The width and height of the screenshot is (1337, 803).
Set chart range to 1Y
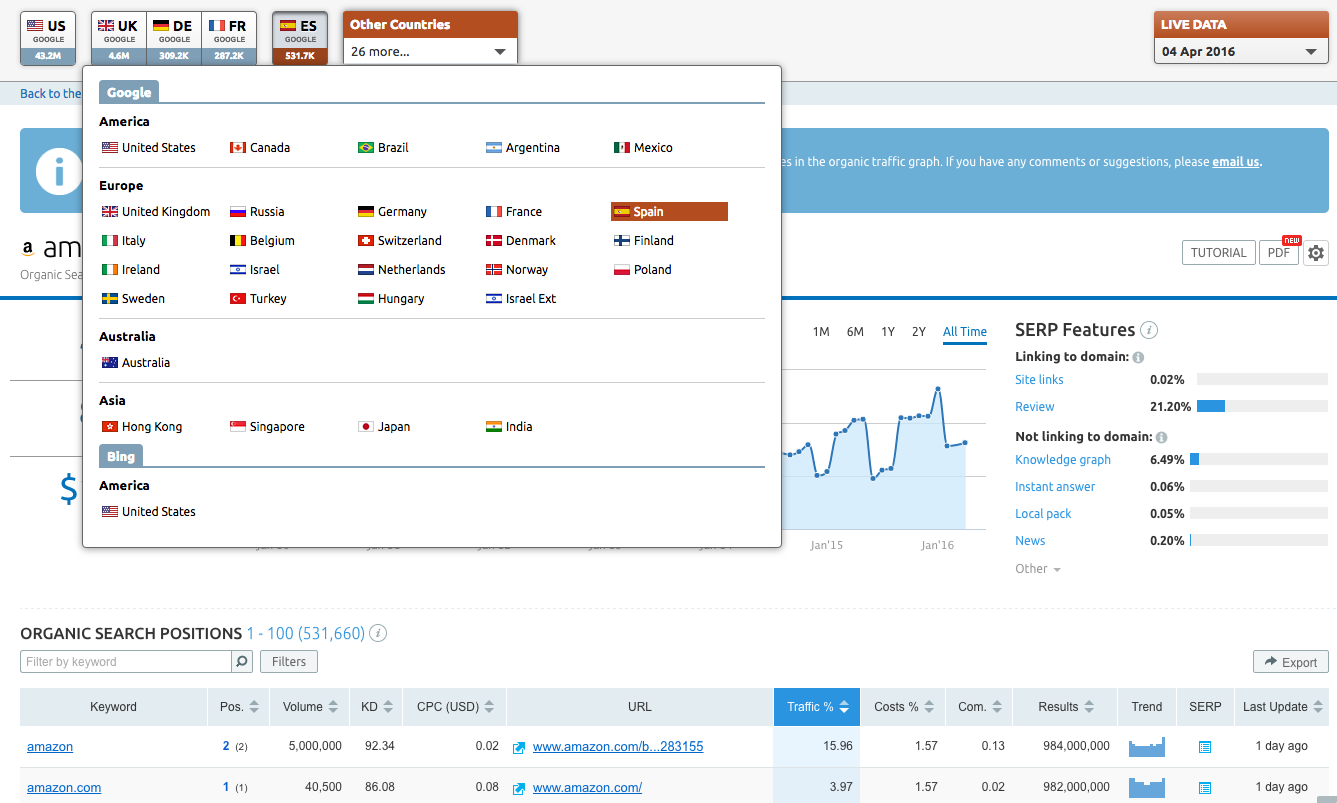(888, 332)
